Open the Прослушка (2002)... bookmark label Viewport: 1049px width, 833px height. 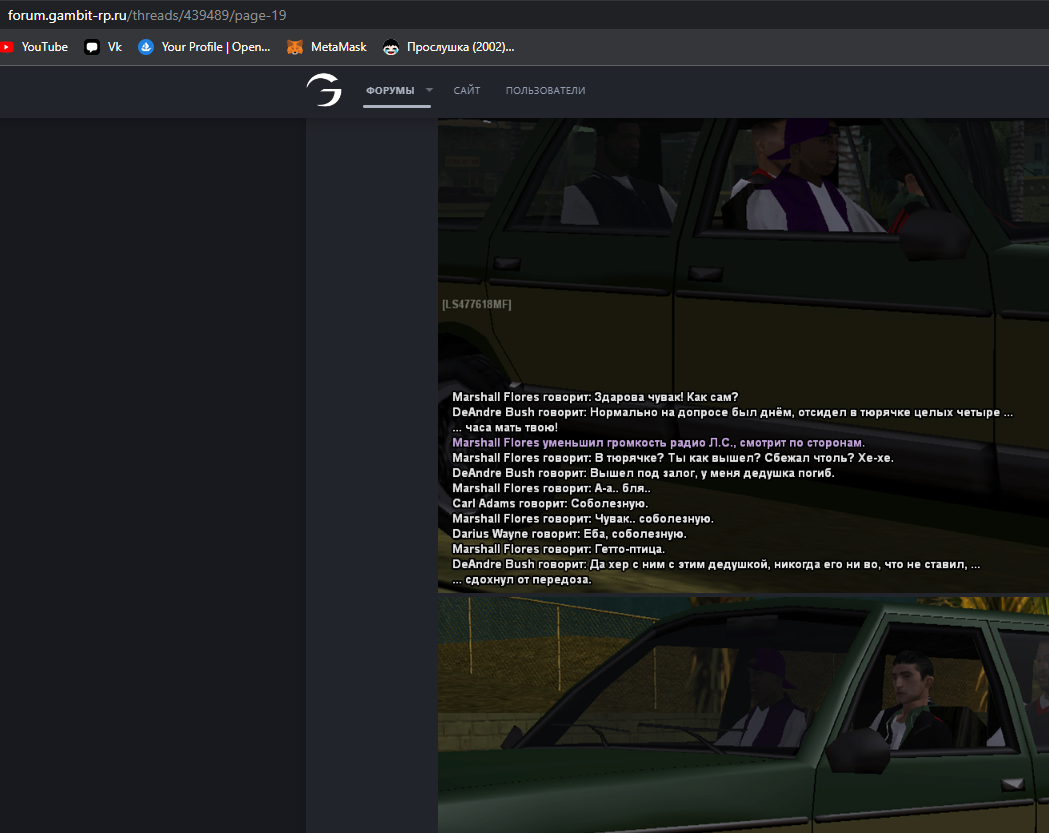coord(460,47)
